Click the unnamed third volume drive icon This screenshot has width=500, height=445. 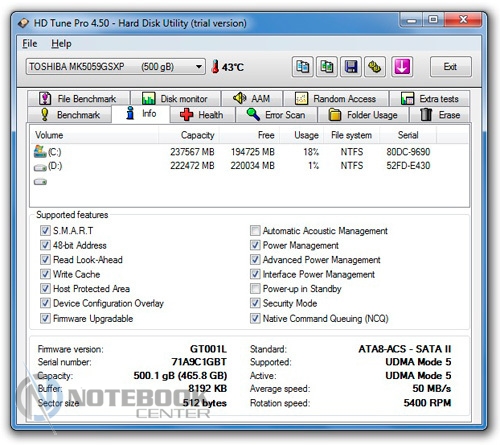40,182
